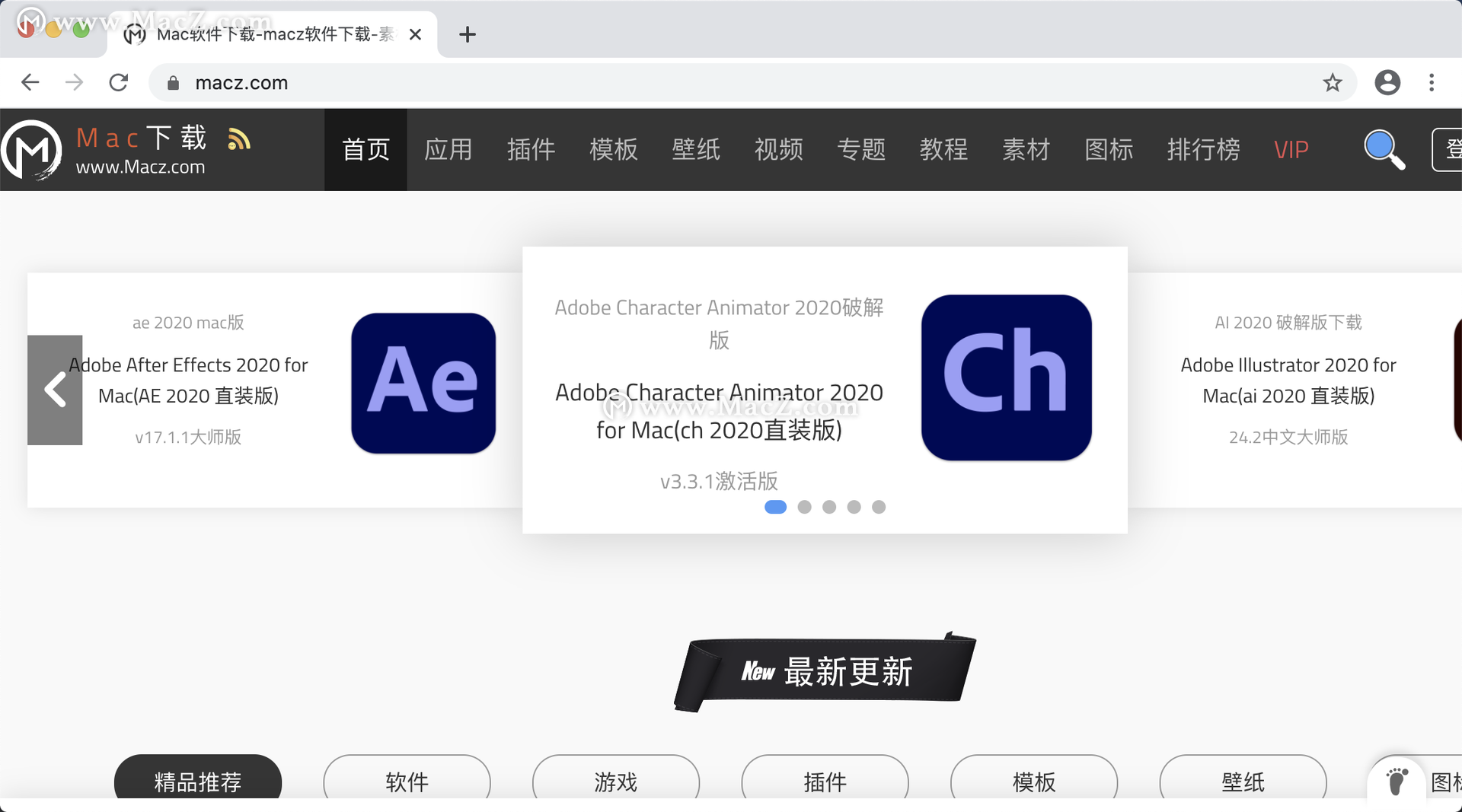
Task: Click the v17.1.1大师版 version text
Action: 188,437
